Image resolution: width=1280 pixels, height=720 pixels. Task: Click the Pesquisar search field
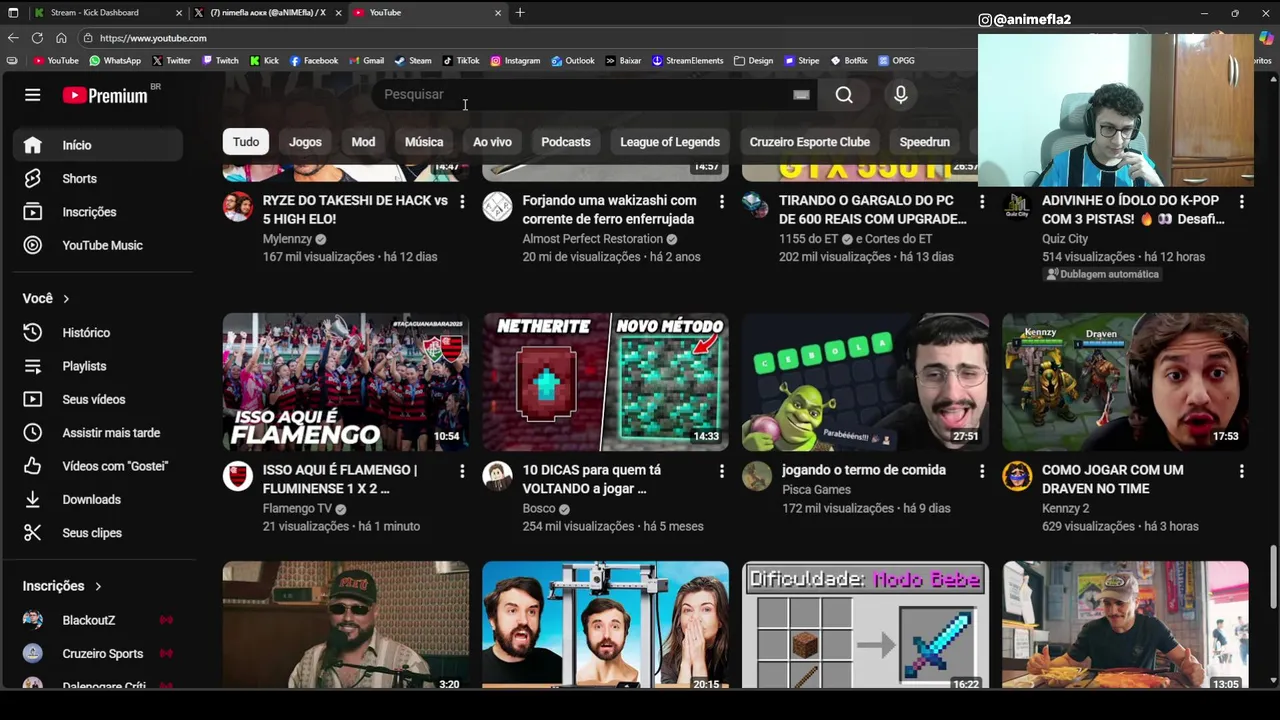click(585, 94)
